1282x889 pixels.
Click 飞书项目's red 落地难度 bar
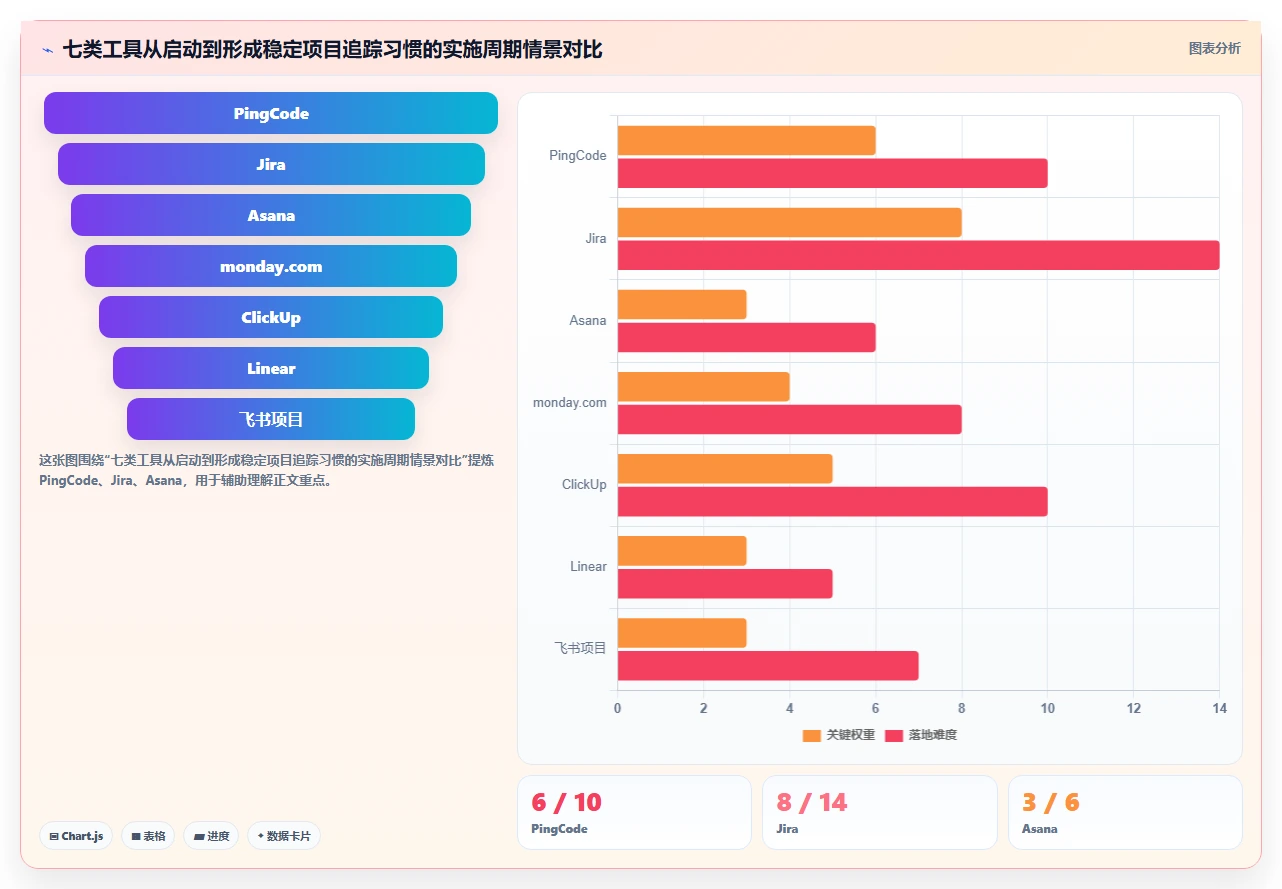tap(768, 665)
